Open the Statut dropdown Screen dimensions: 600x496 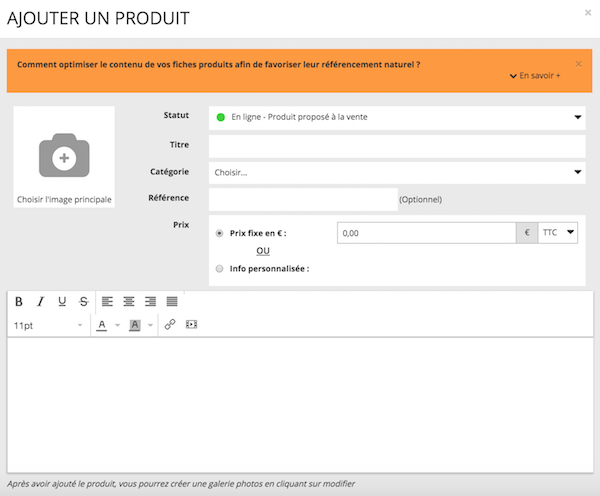[397, 117]
